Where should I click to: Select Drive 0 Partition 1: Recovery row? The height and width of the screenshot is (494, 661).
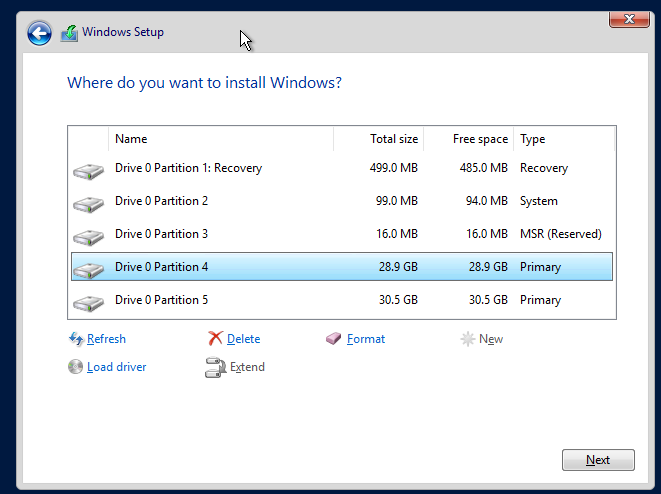342,168
